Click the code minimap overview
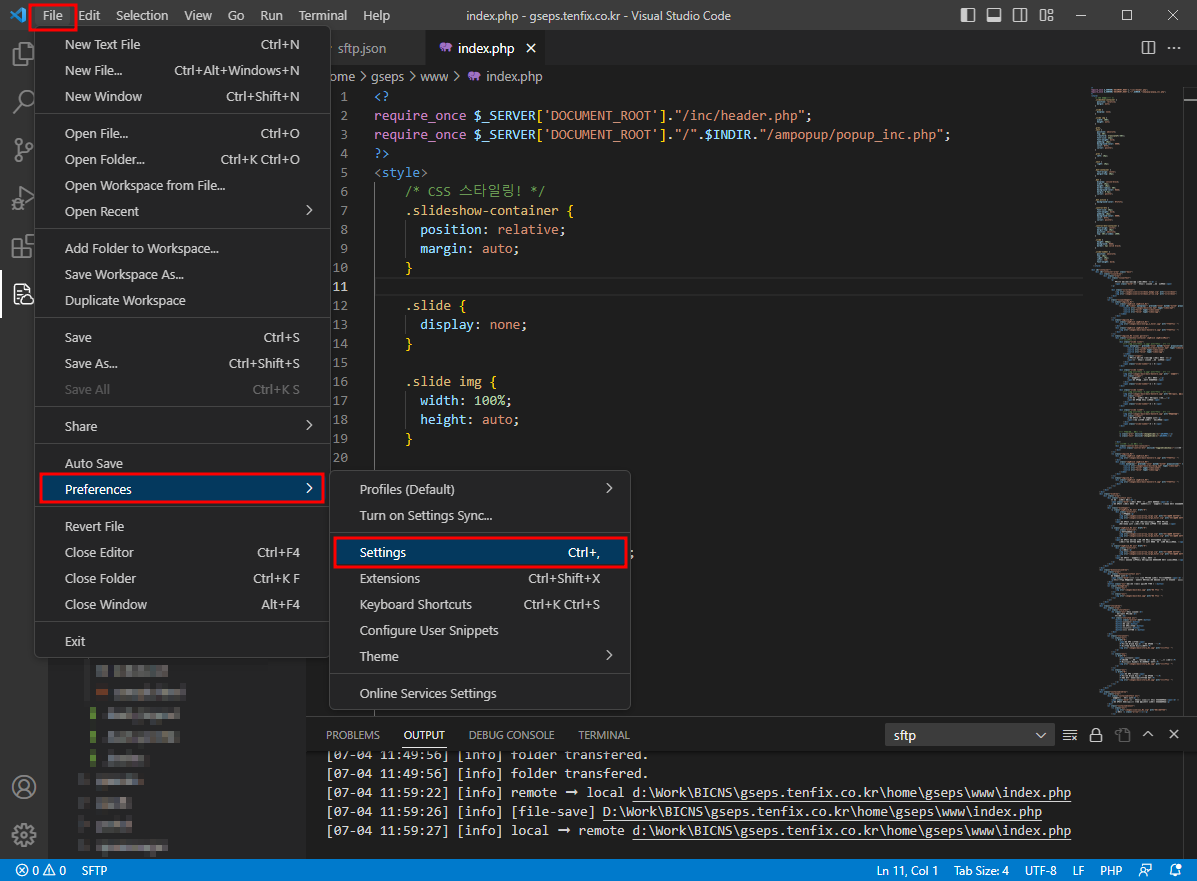This screenshot has width=1197, height=881. [x=1136, y=401]
